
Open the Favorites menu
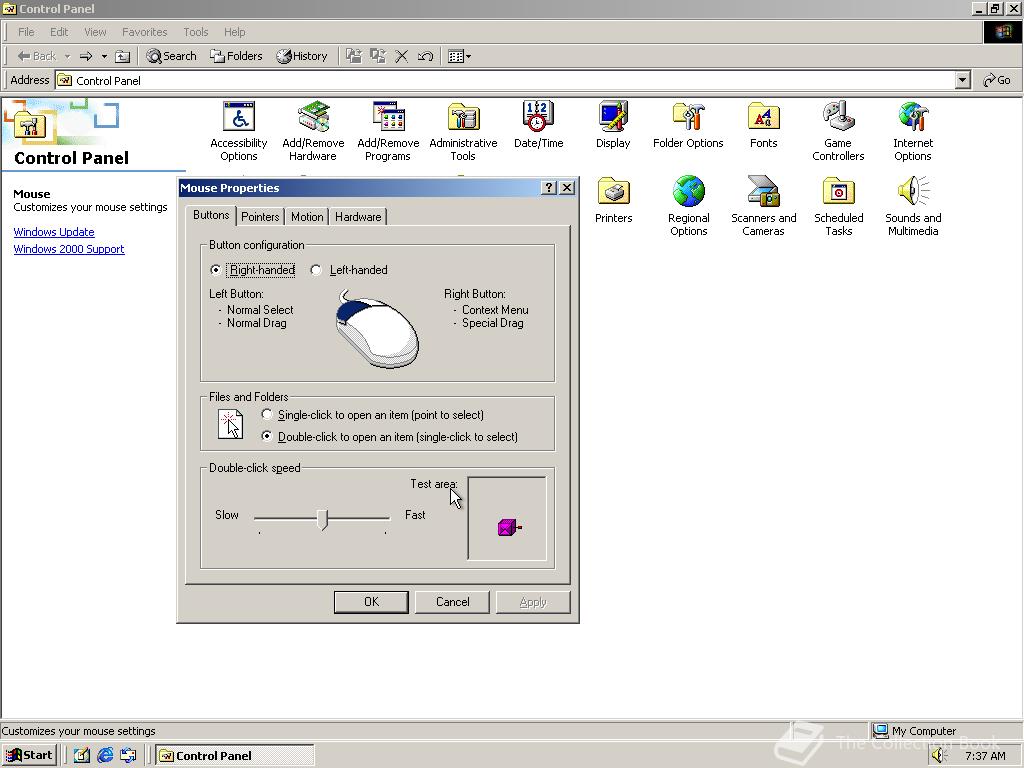point(144,32)
